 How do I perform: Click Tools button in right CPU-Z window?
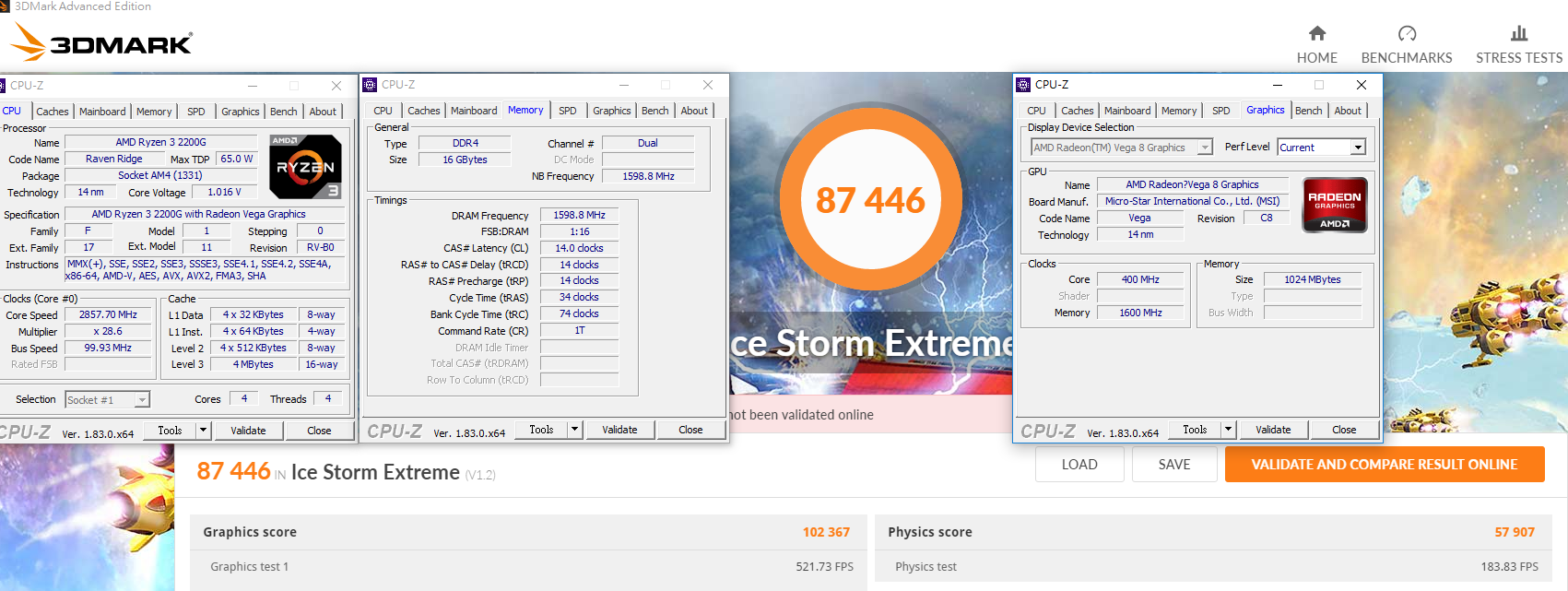[x=1196, y=430]
